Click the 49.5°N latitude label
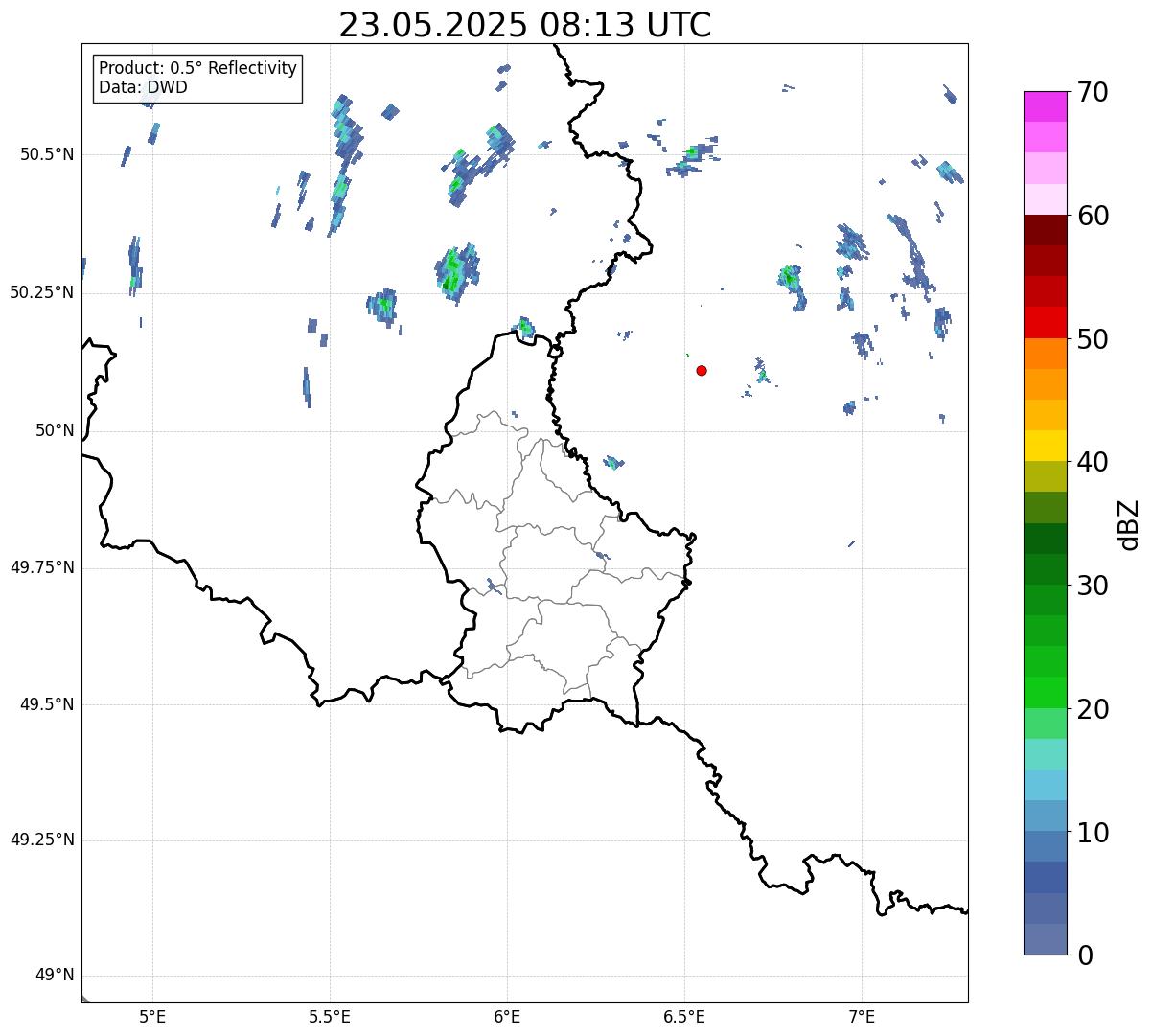 coord(47,704)
